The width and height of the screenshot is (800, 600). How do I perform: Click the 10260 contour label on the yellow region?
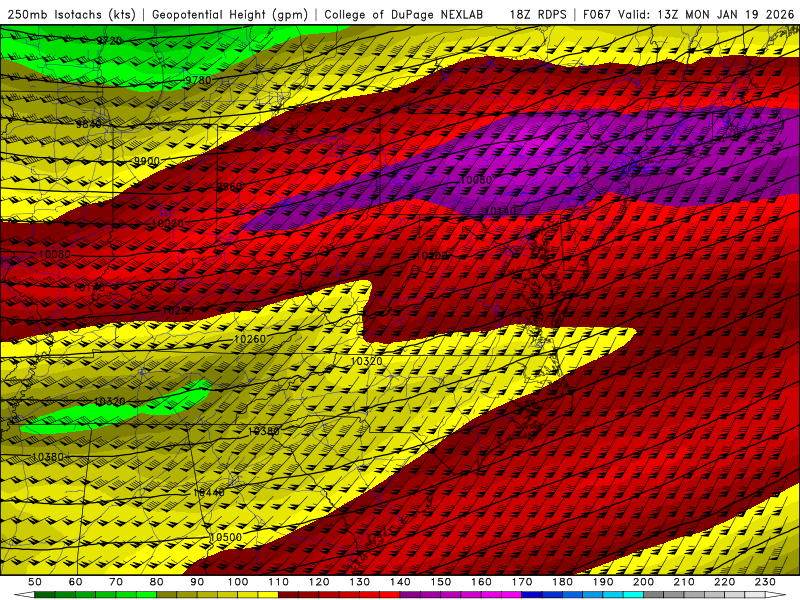[x=250, y=339]
